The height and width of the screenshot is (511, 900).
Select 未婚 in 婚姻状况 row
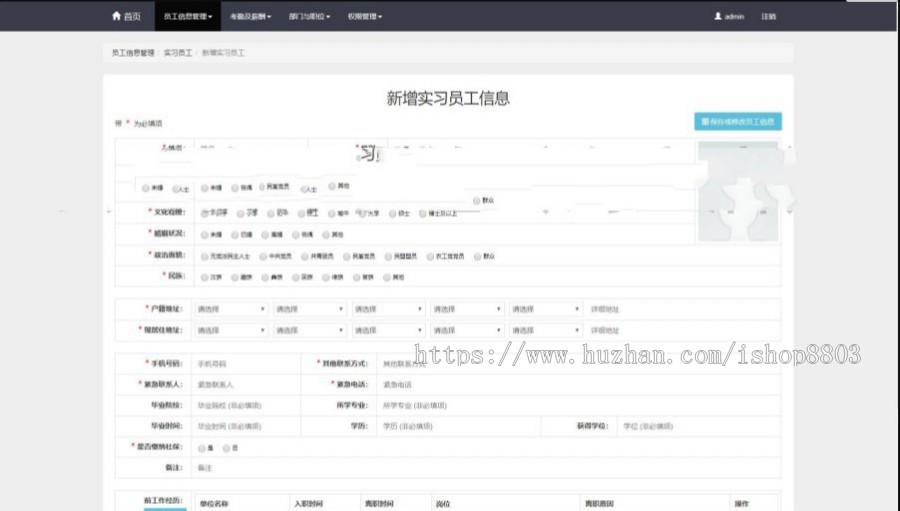pos(204,235)
